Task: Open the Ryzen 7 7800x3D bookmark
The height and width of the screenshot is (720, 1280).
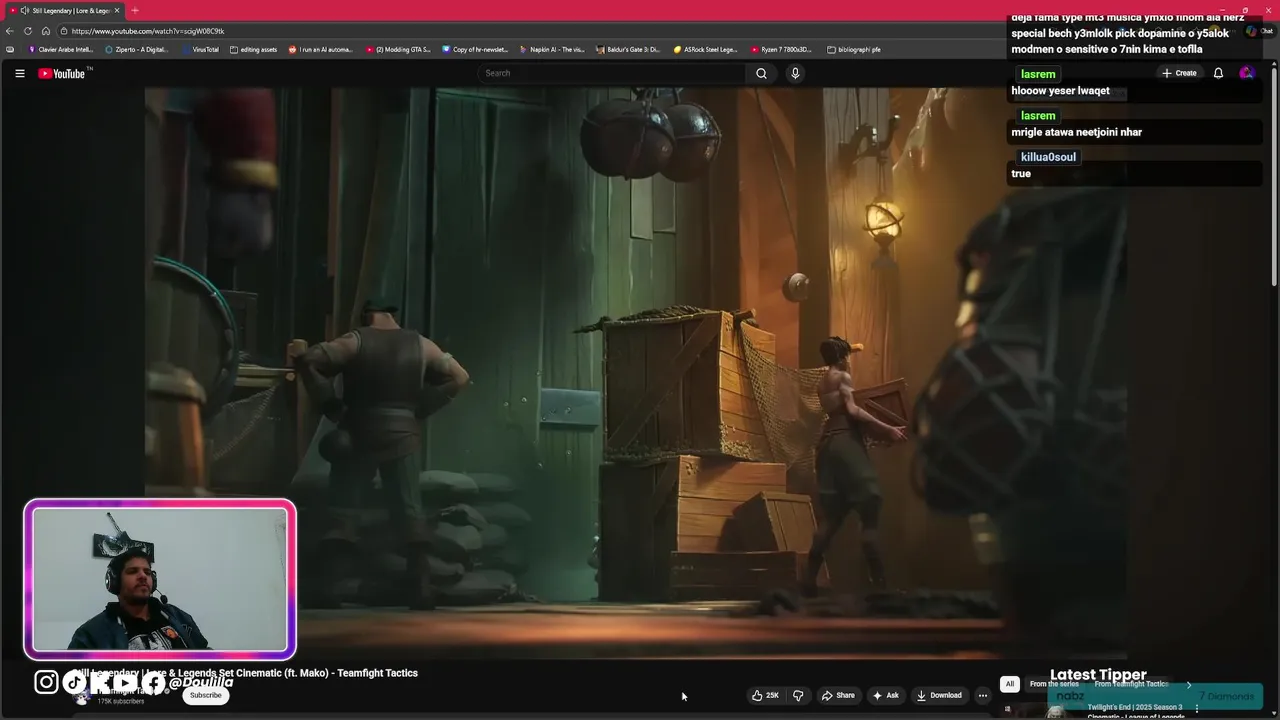Action: pyautogui.click(x=781, y=49)
